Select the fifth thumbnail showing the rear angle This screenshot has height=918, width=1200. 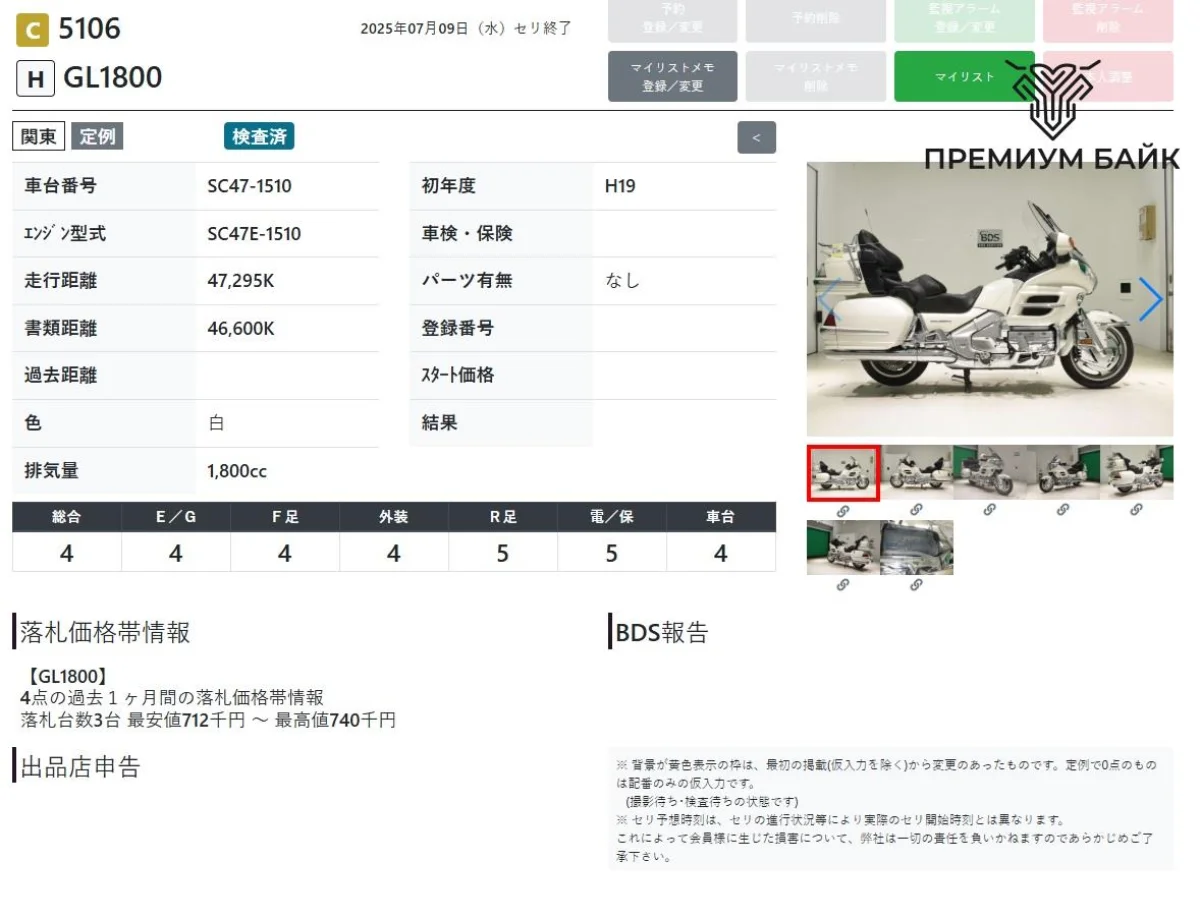coord(1136,472)
